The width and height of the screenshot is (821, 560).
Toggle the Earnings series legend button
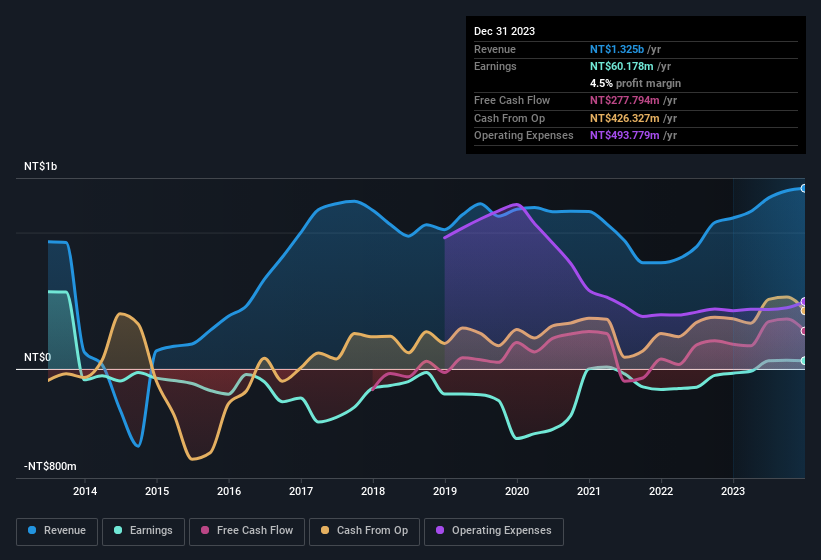143,531
